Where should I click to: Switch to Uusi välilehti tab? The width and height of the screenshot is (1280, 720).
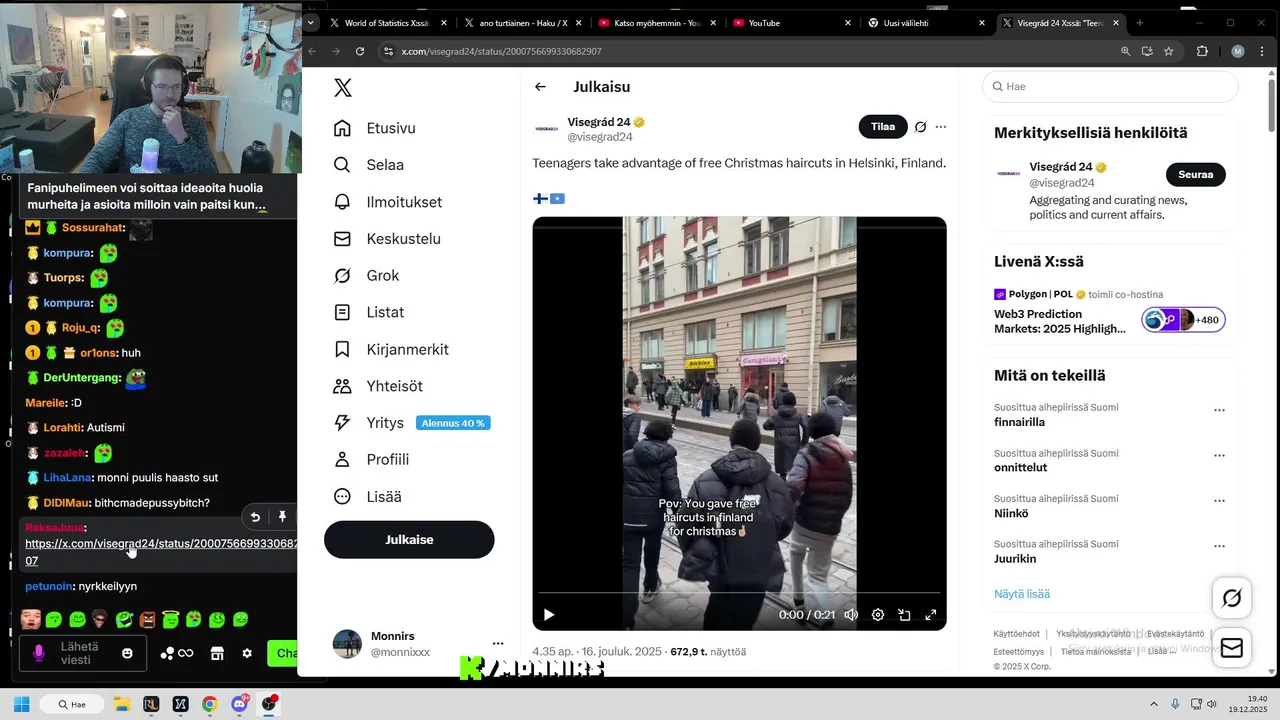(927, 23)
